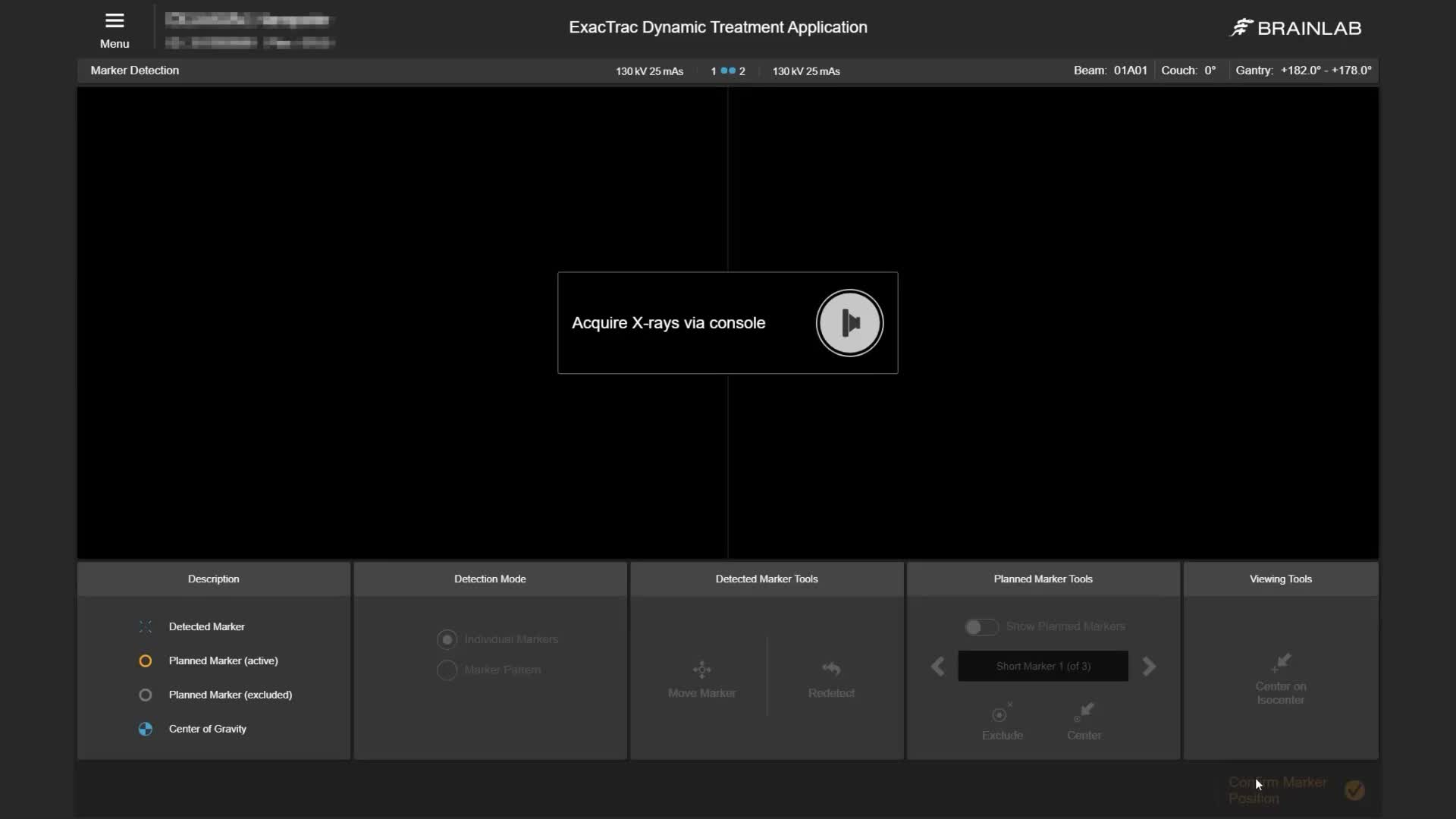1456x819 pixels.
Task: Click the Planned Marker Tools header
Action: (1043, 579)
